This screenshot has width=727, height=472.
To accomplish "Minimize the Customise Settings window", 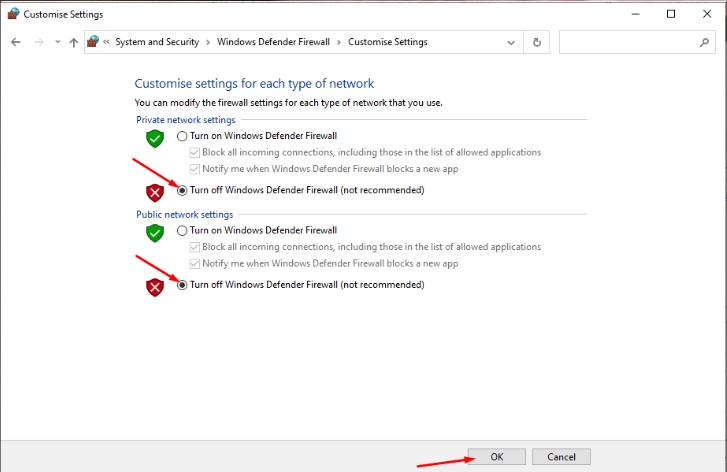I will click(635, 14).
